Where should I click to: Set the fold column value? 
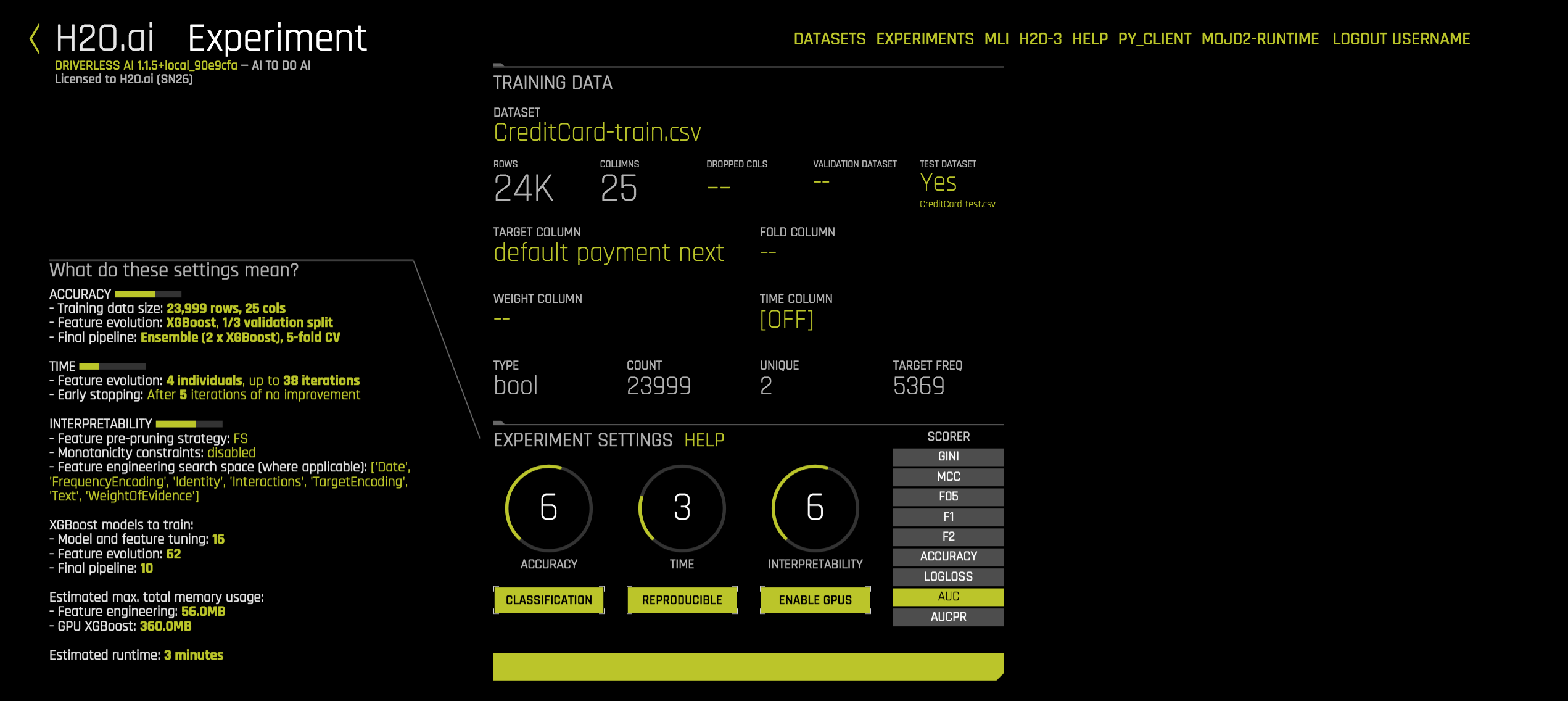pos(768,252)
